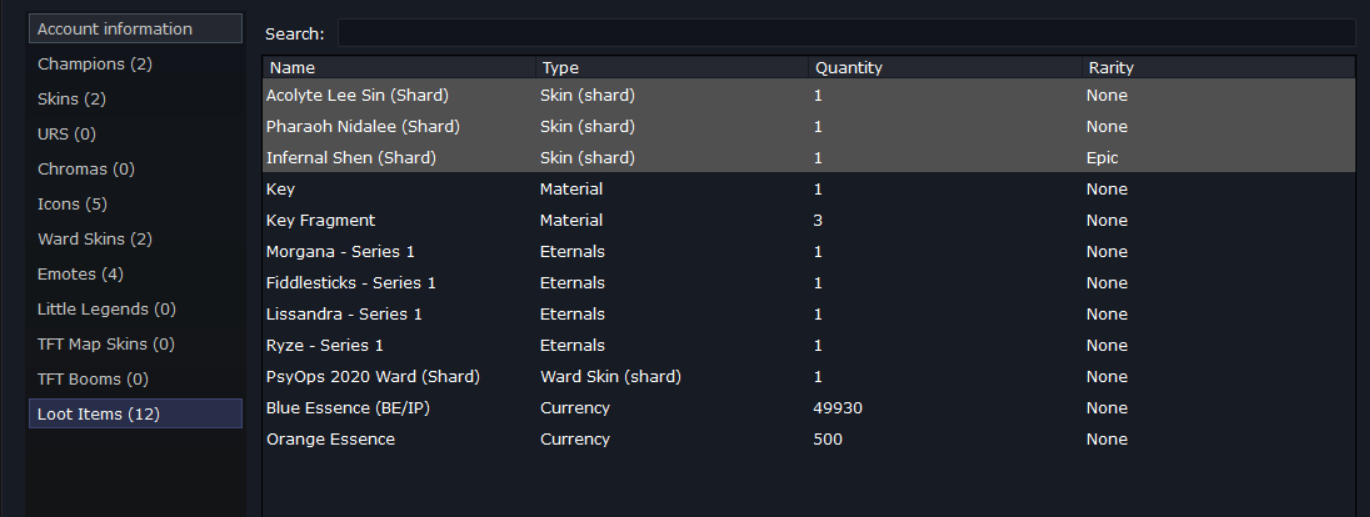Show the Chromas (0) category
1370x517 pixels.
pos(135,169)
